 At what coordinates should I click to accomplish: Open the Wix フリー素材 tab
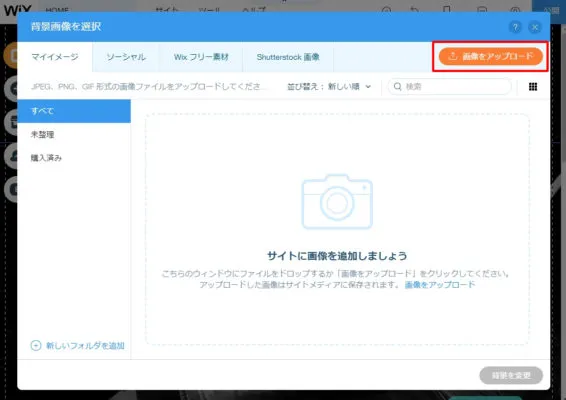201,57
